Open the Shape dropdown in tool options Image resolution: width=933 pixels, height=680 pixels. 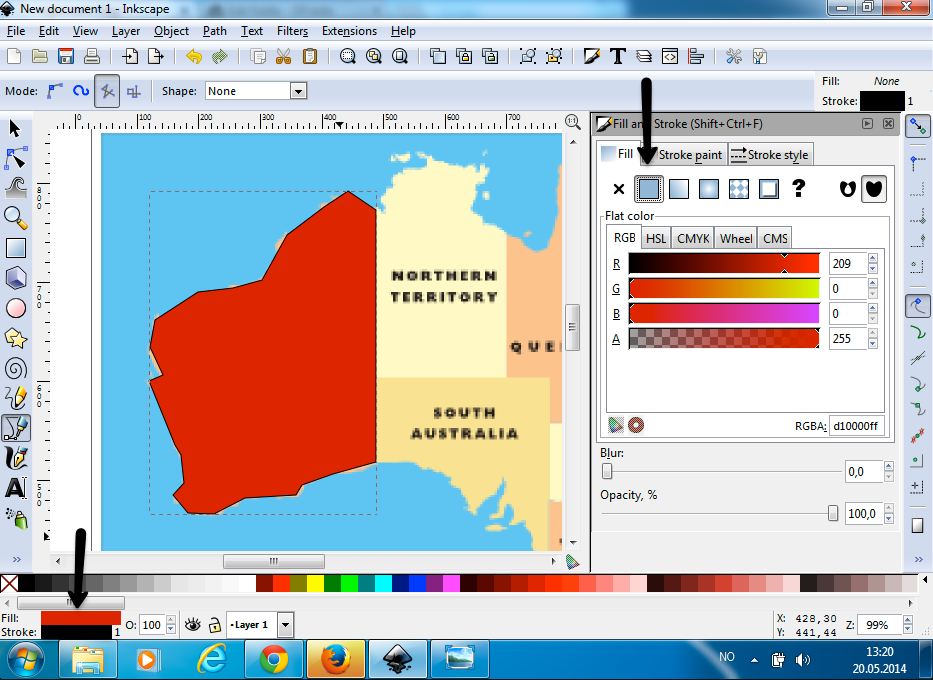pos(297,90)
